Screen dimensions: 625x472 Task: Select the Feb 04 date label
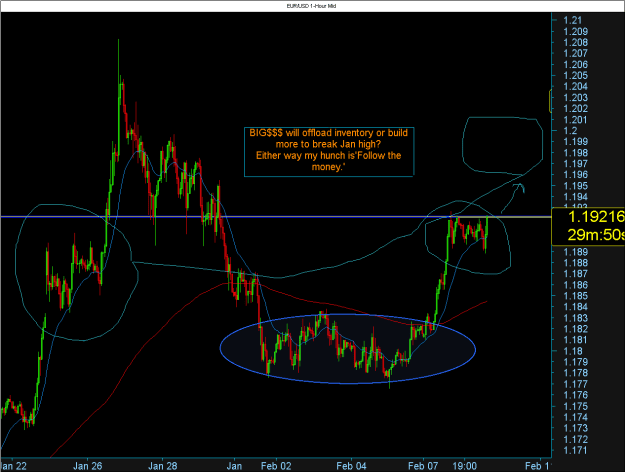click(x=351, y=466)
